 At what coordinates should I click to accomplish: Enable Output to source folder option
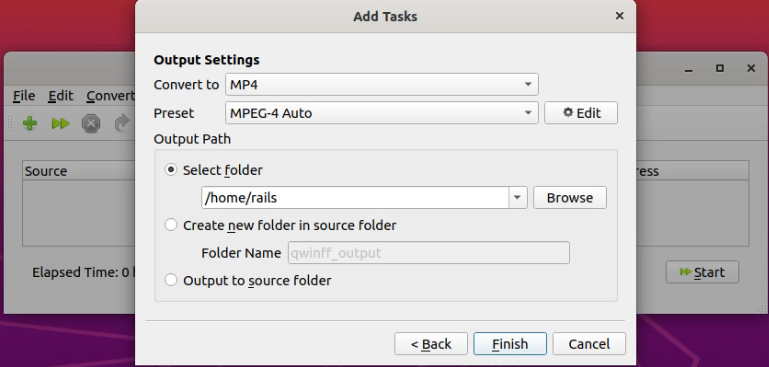[171, 280]
